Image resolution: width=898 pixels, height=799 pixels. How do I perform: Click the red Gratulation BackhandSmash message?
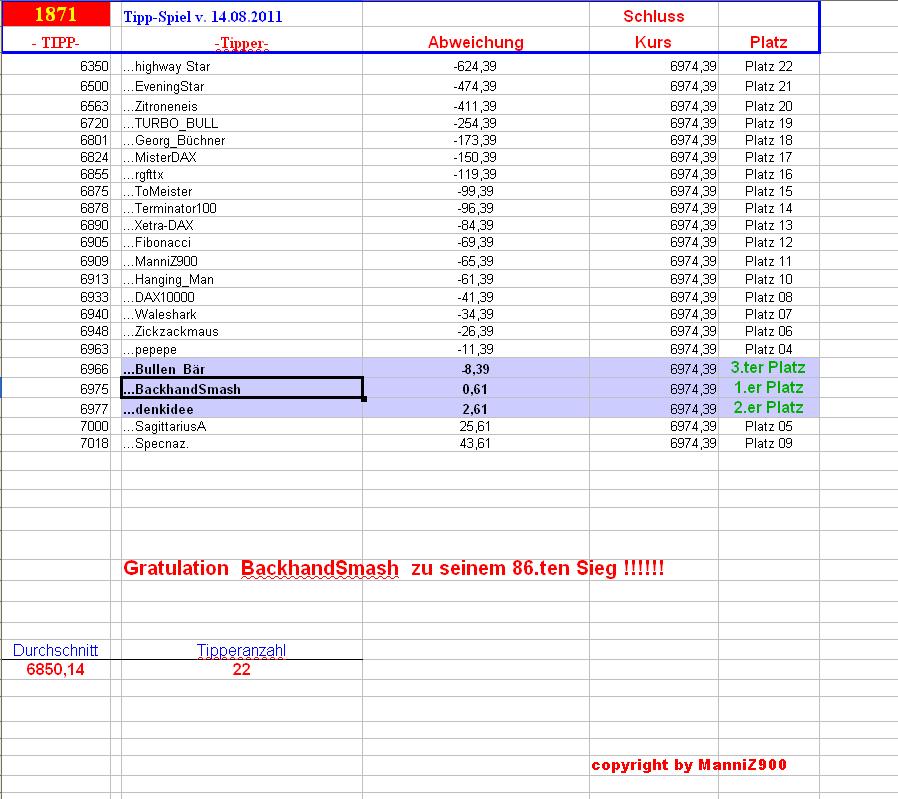[x=393, y=569]
